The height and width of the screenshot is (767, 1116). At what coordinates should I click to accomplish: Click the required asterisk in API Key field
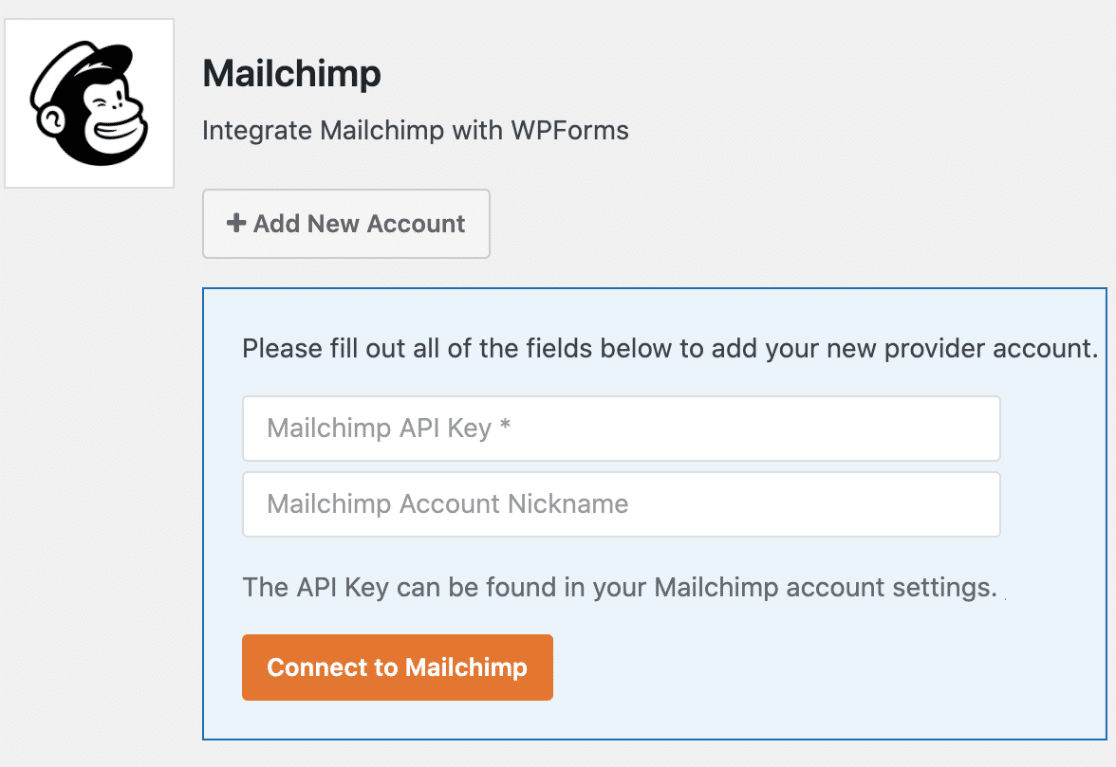tap(505, 428)
